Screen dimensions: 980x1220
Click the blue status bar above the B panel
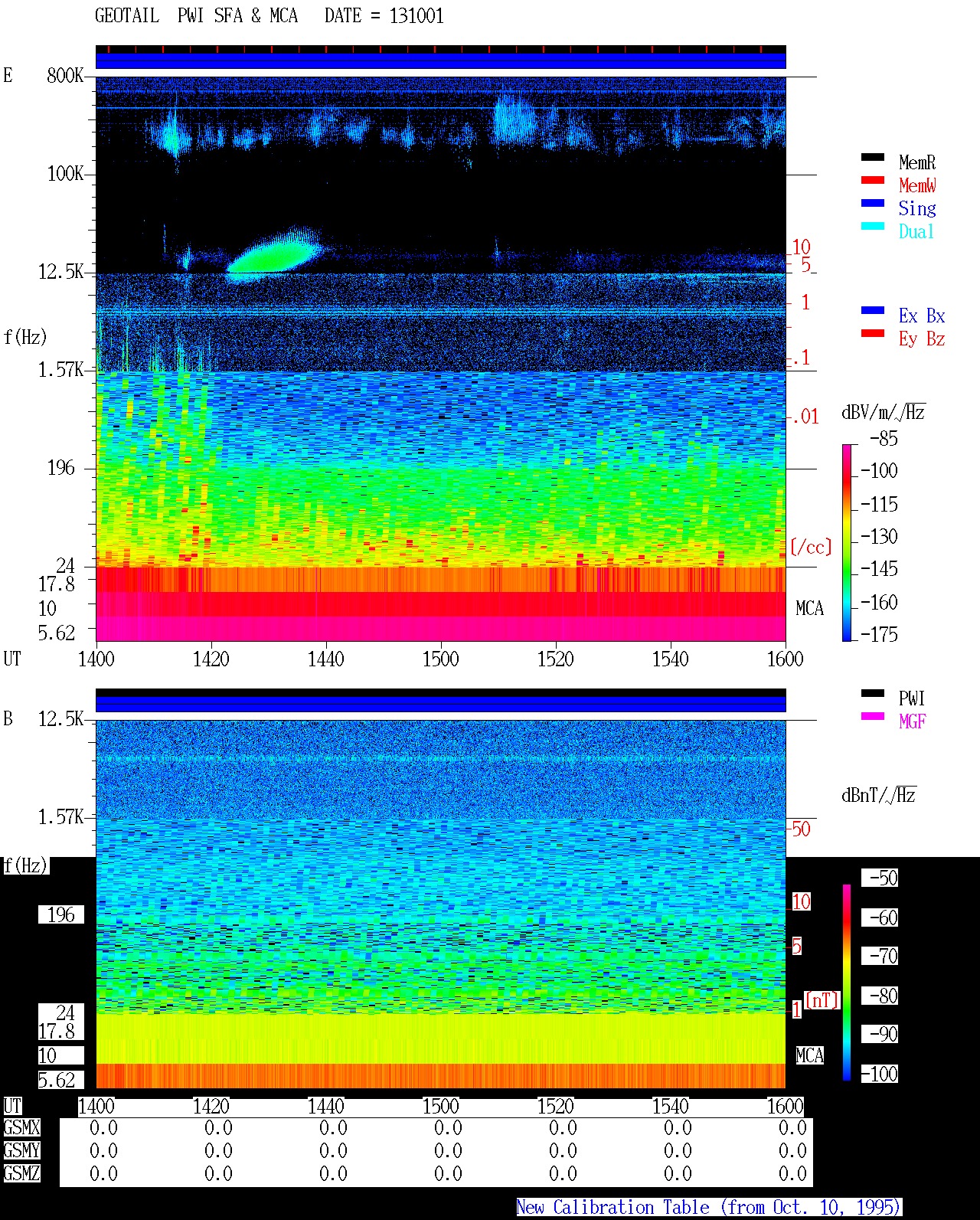coord(440,704)
